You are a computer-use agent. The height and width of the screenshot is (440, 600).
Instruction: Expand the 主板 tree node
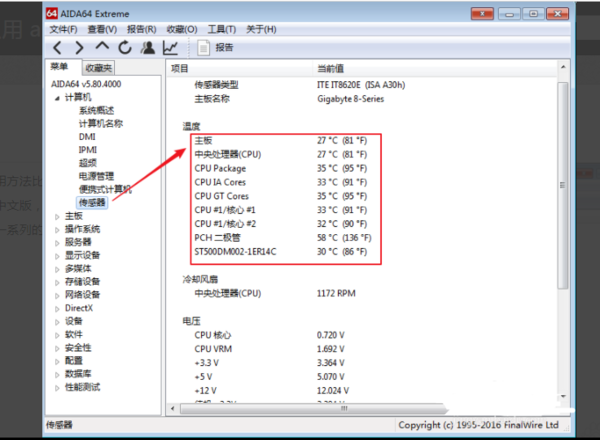(x=57, y=217)
